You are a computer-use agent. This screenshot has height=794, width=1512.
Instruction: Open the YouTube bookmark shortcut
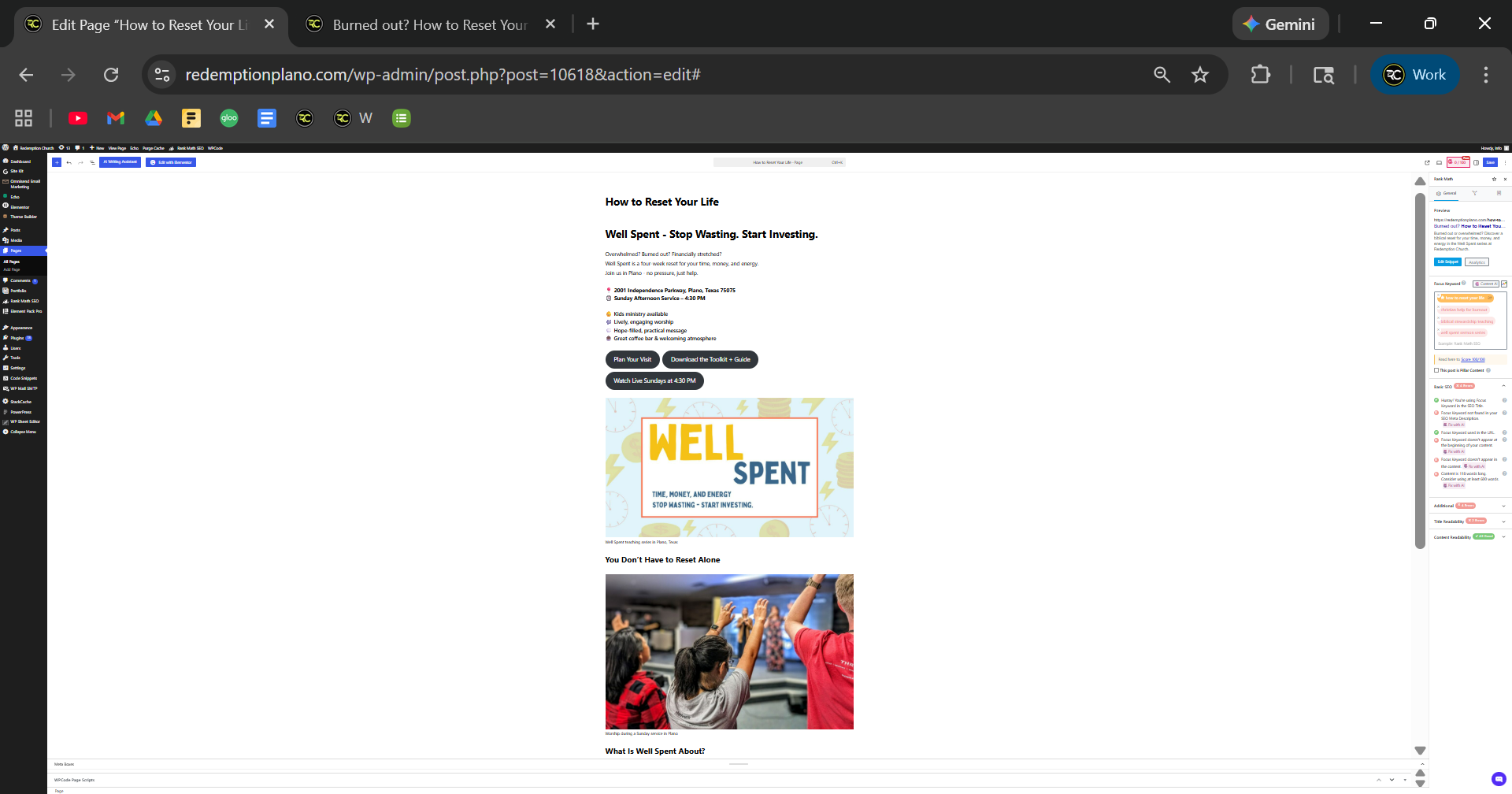[78, 118]
